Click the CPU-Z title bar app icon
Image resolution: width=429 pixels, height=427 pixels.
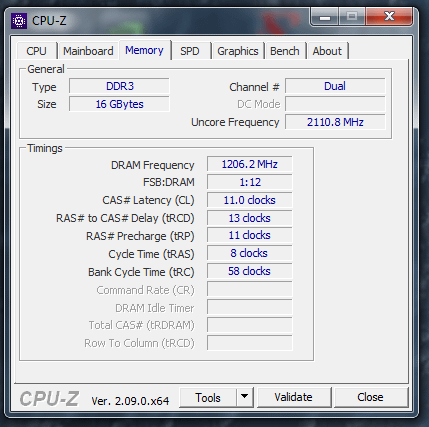19,21
